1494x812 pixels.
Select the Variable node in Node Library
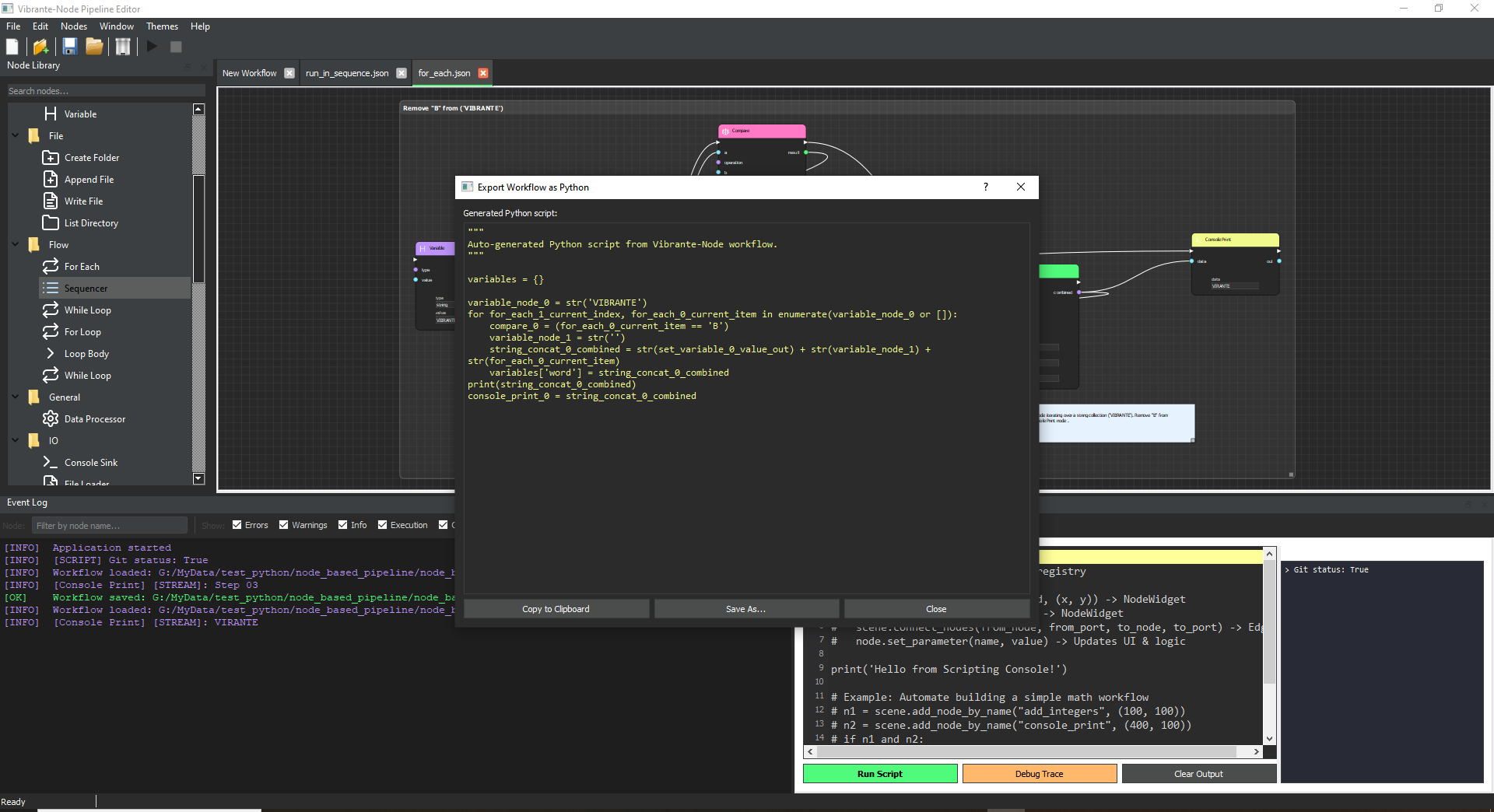(80, 114)
